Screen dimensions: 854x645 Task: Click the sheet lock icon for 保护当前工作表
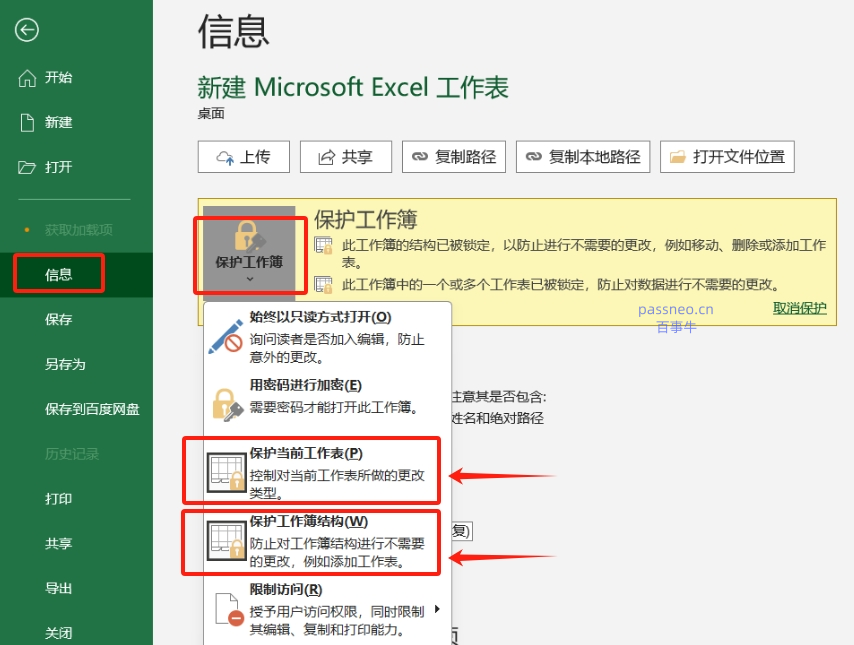coord(226,472)
